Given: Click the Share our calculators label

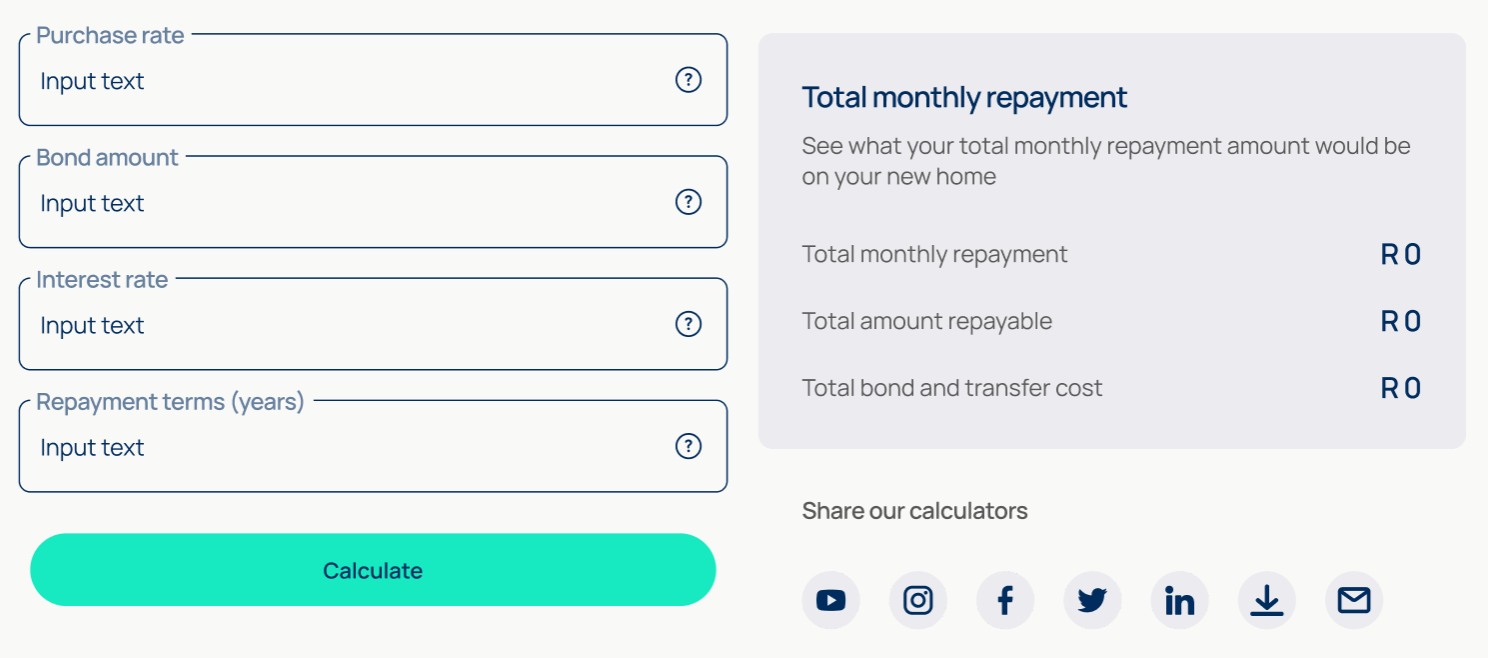Looking at the screenshot, I should pyautogui.click(x=915, y=511).
